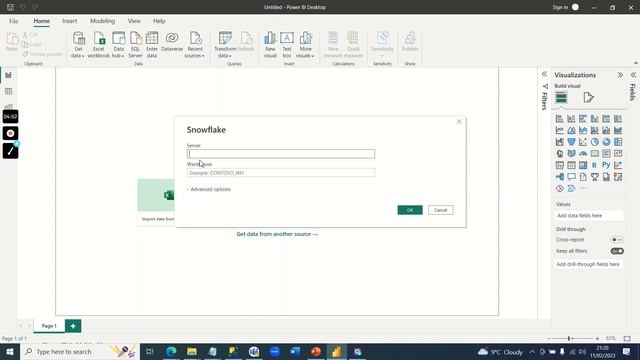Choose Area chart visual
Image resolution: width=640 pixels, height=360 pixels.
point(571,130)
